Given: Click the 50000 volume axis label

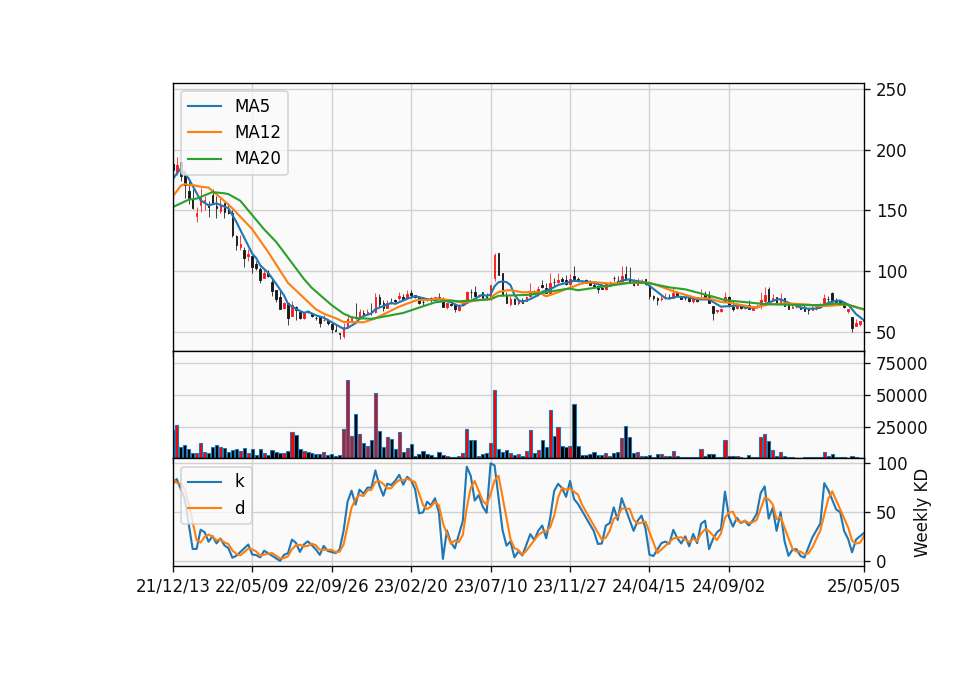Looking at the screenshot, I should [901, 396].
